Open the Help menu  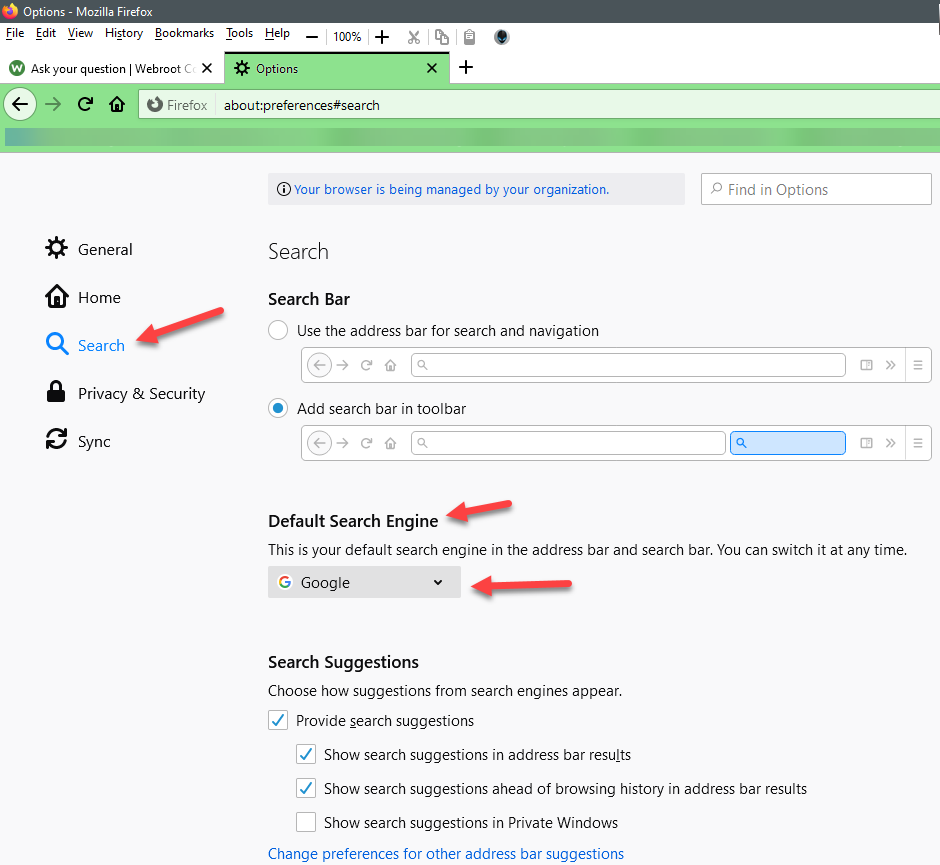277,34
